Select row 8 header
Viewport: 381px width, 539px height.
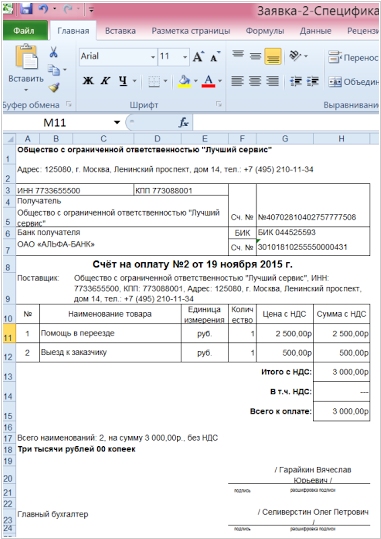coord(8,265)
